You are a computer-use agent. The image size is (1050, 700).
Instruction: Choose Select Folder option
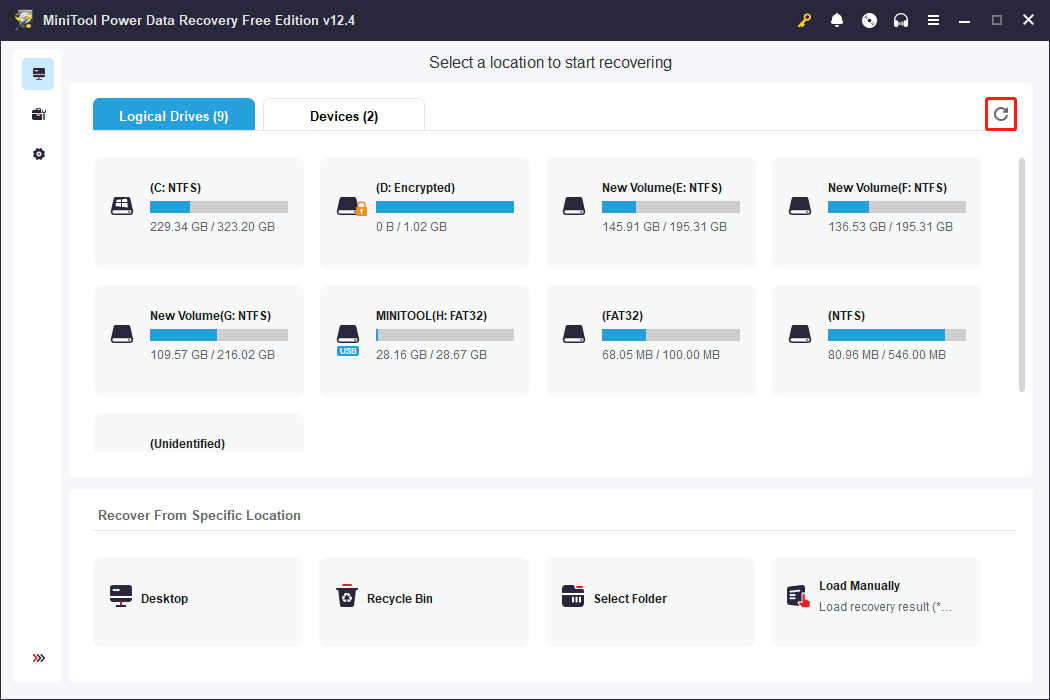(650, 602)
